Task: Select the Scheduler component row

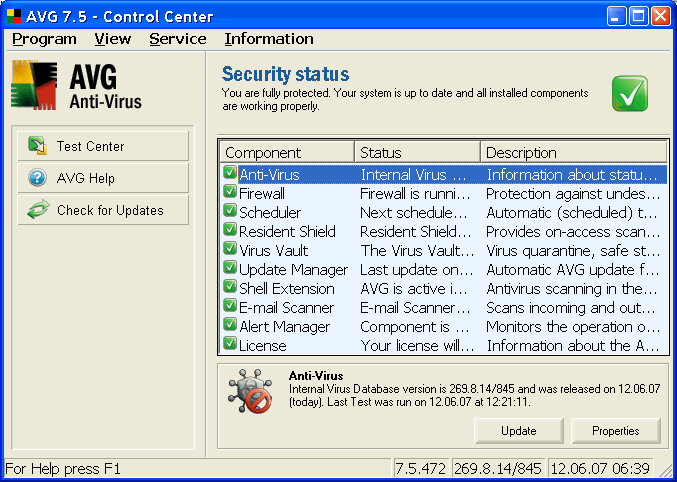Action: pyautogui.click(x=444, y=212)
